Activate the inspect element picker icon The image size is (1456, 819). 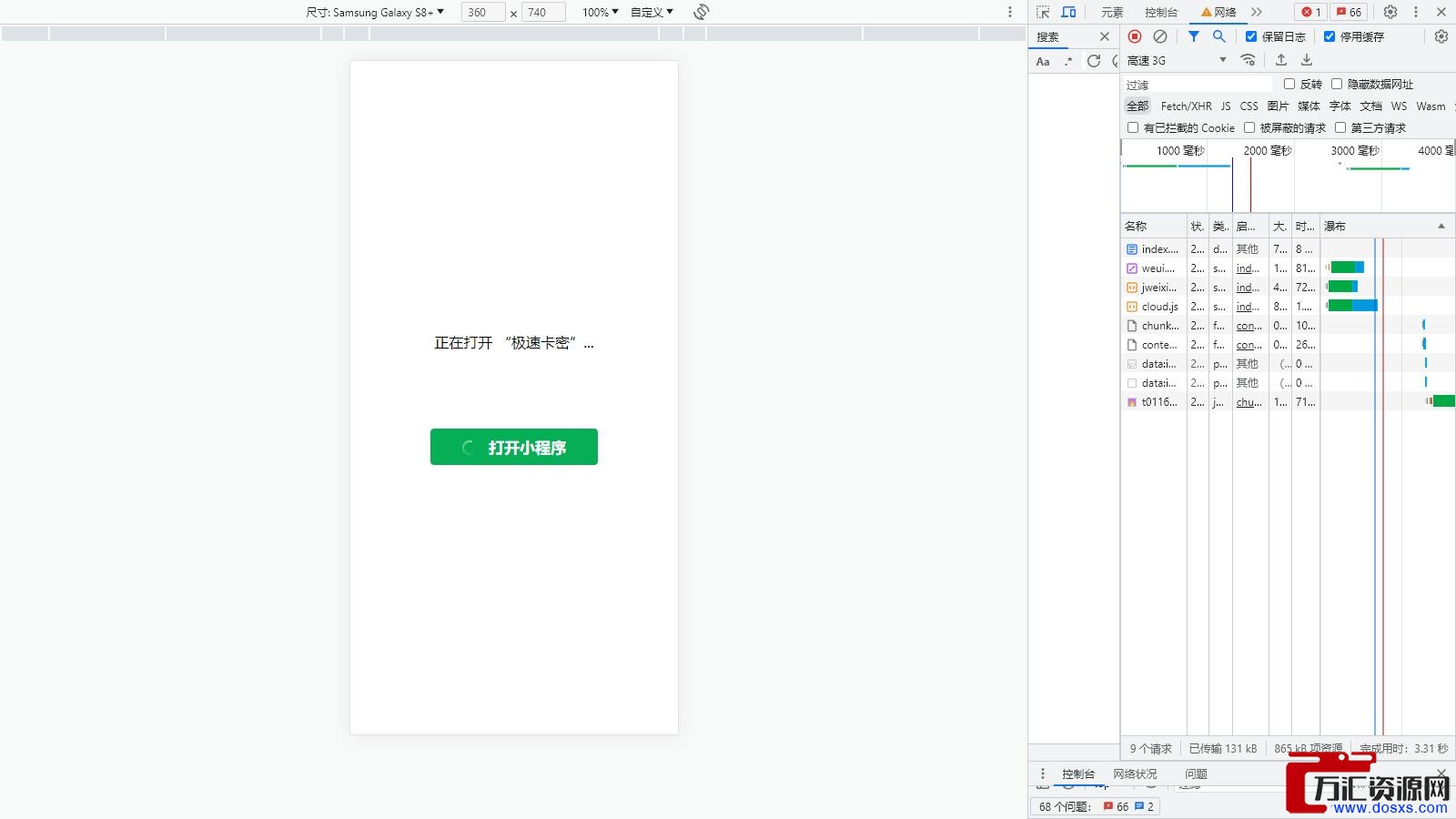(1043, 12)
